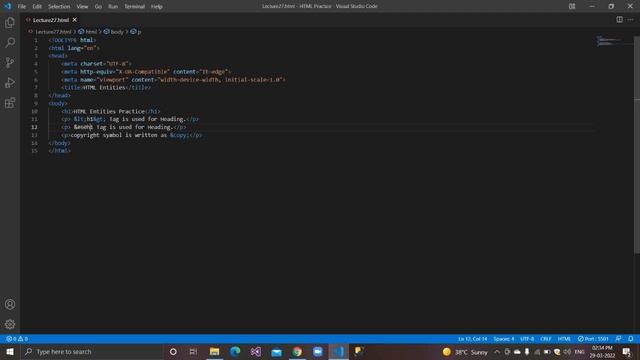640x360 pixels.
Task: Close the Lecture27.html tab
Action: click(x=75, y=20)
